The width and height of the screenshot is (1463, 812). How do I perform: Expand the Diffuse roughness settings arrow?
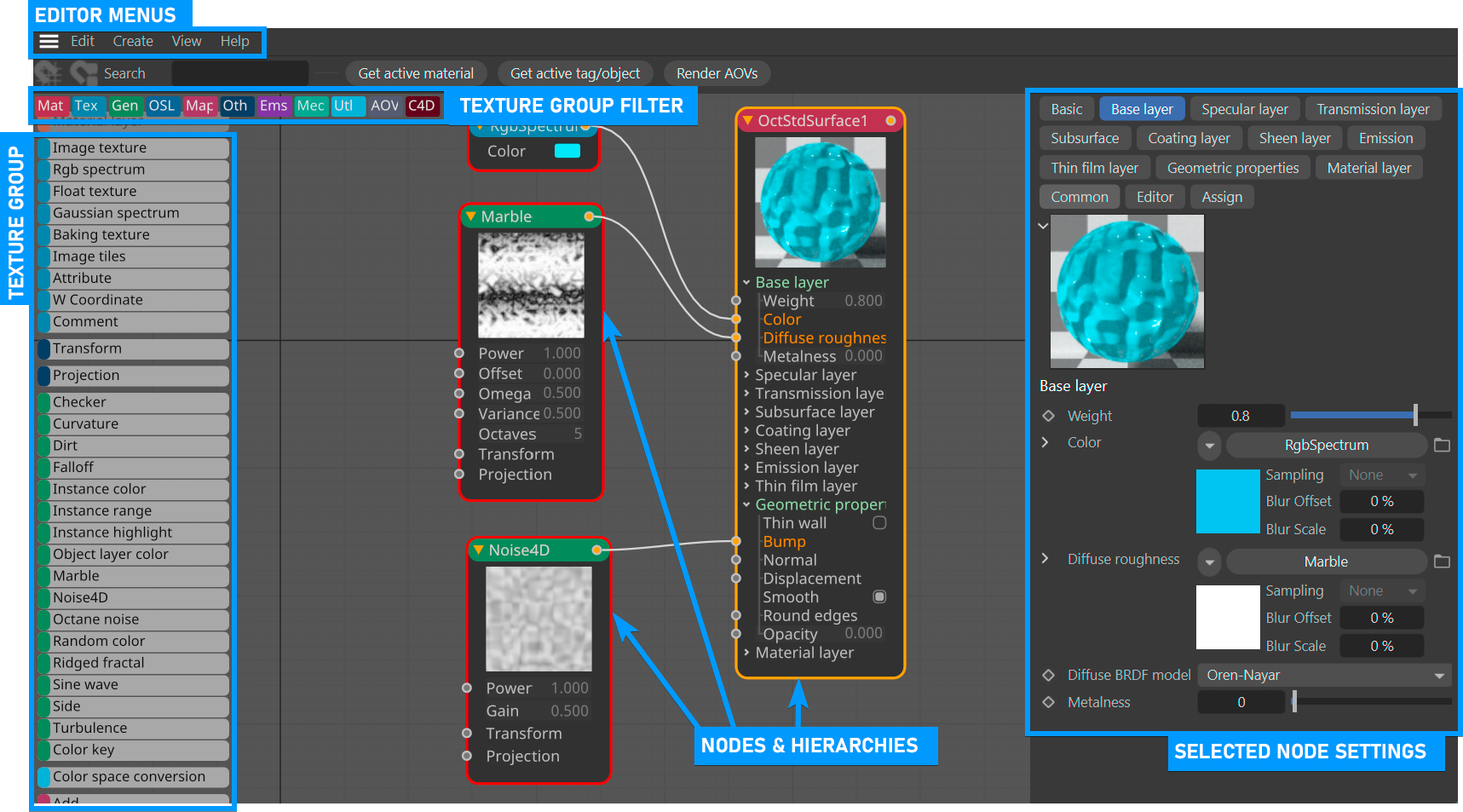[x=1045, y=559]
